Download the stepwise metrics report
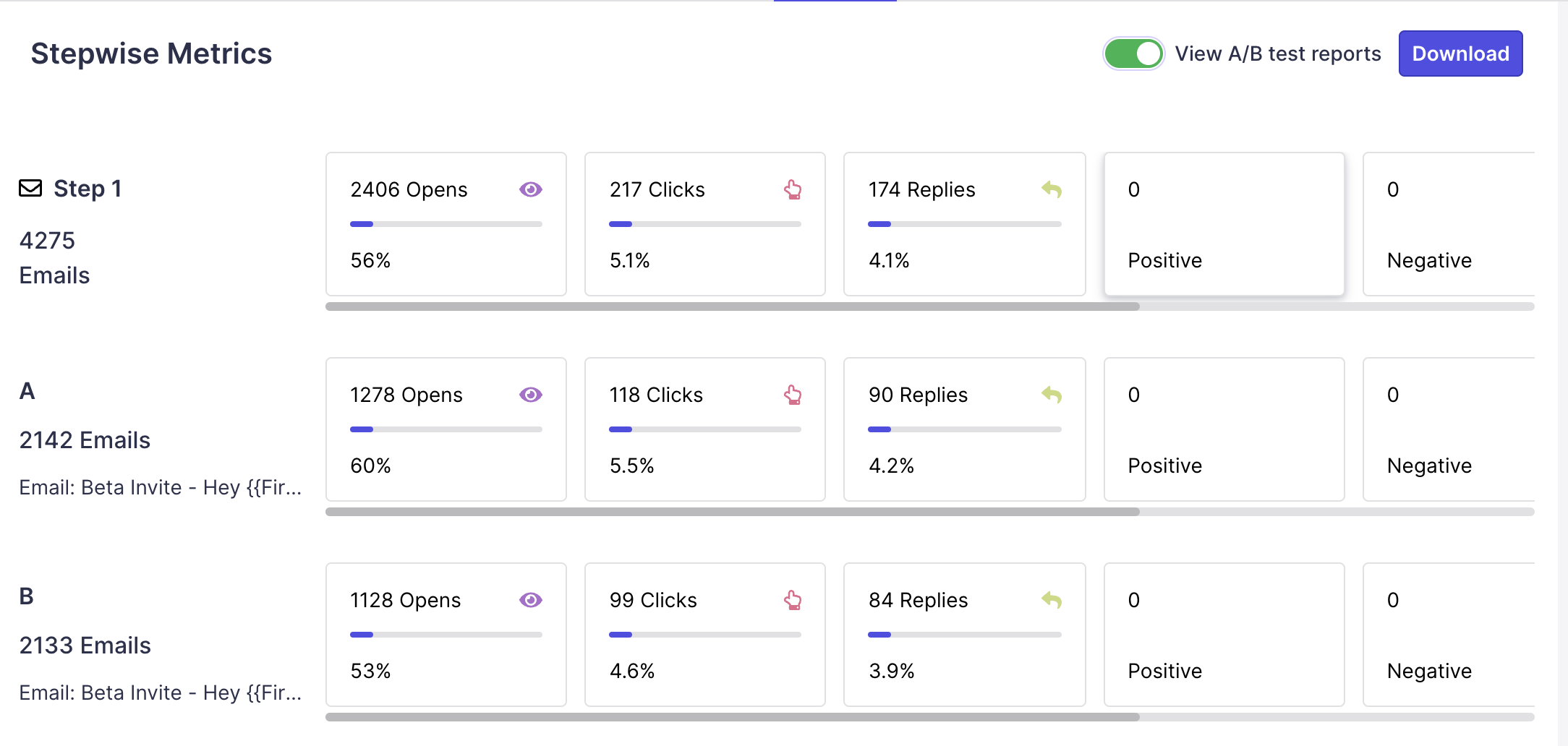The image size is (1568, 746). (x=1460, y=53)
